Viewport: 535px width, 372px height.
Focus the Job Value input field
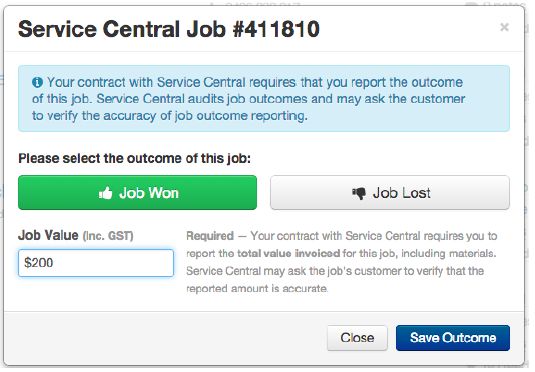tap(96, 263)
